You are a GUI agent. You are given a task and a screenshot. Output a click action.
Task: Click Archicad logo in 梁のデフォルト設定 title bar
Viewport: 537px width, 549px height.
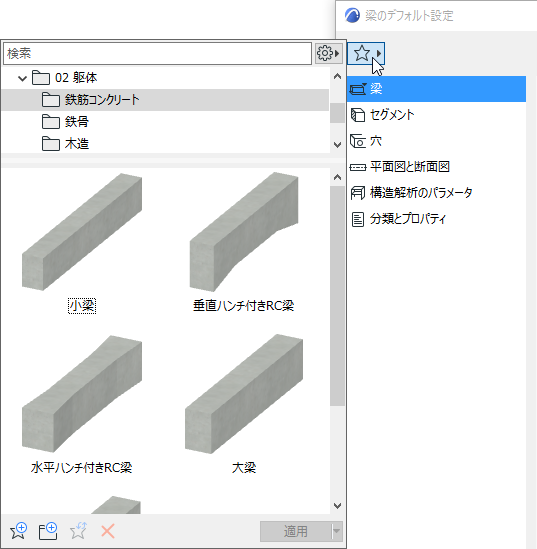[352, 15]
